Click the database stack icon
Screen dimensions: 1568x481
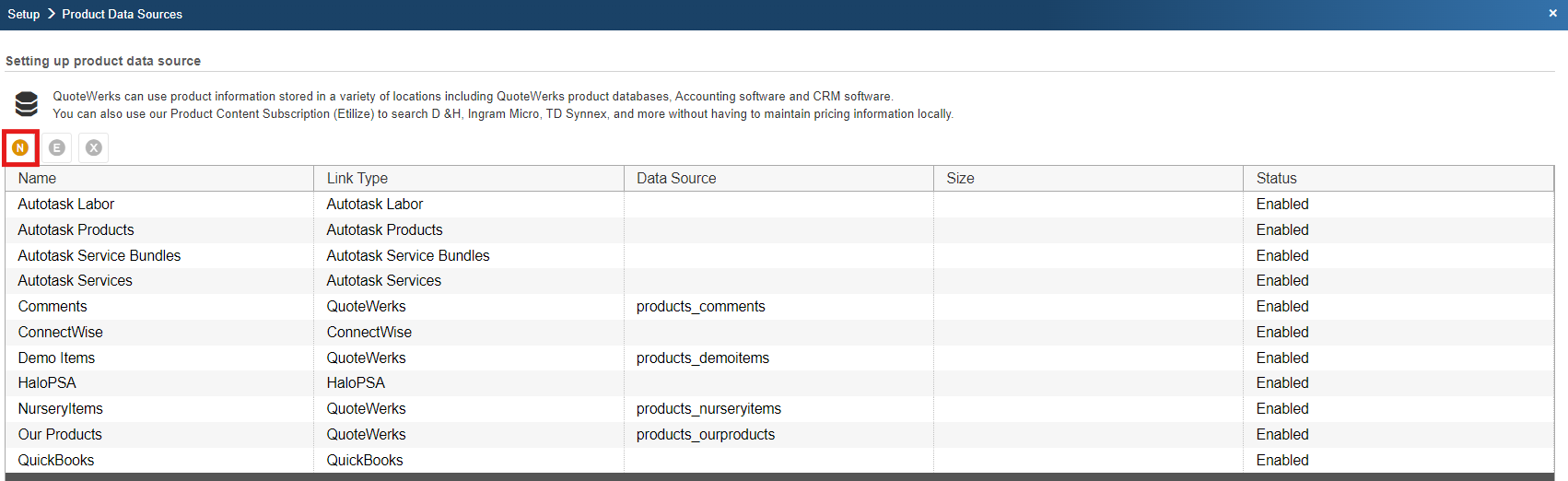[x=27, y=104]
